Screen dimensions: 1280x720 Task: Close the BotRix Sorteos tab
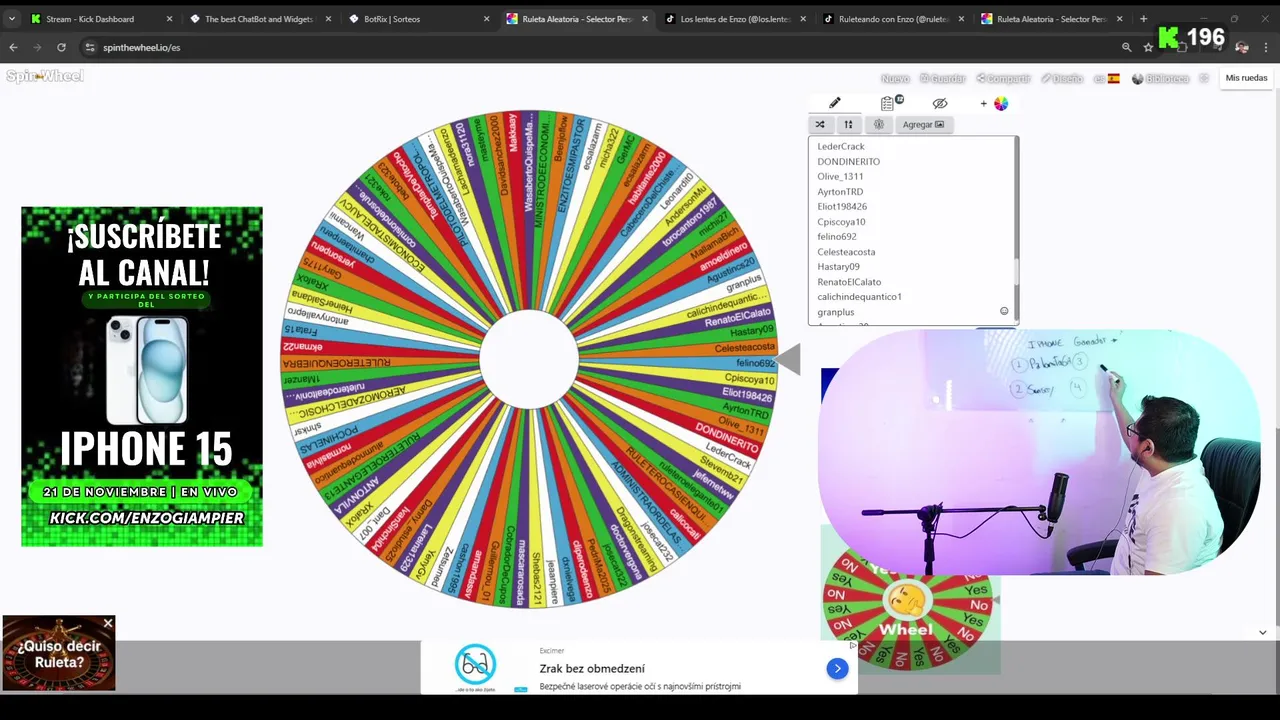(487, 19)
